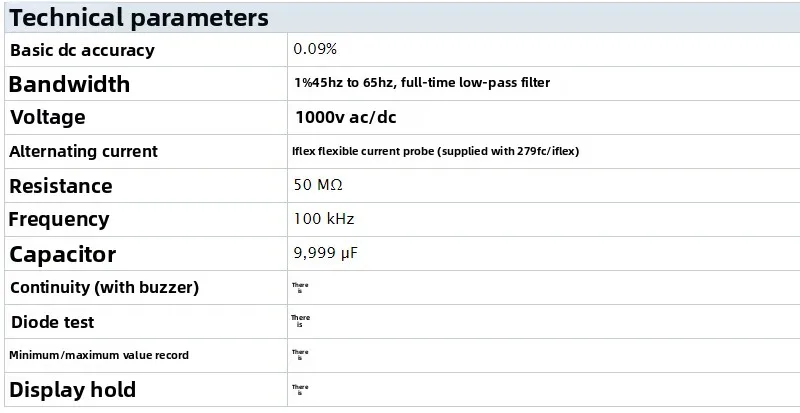800x413 pixels.
Task: Select the Minimum/maximum value record label
Action: 99,355
